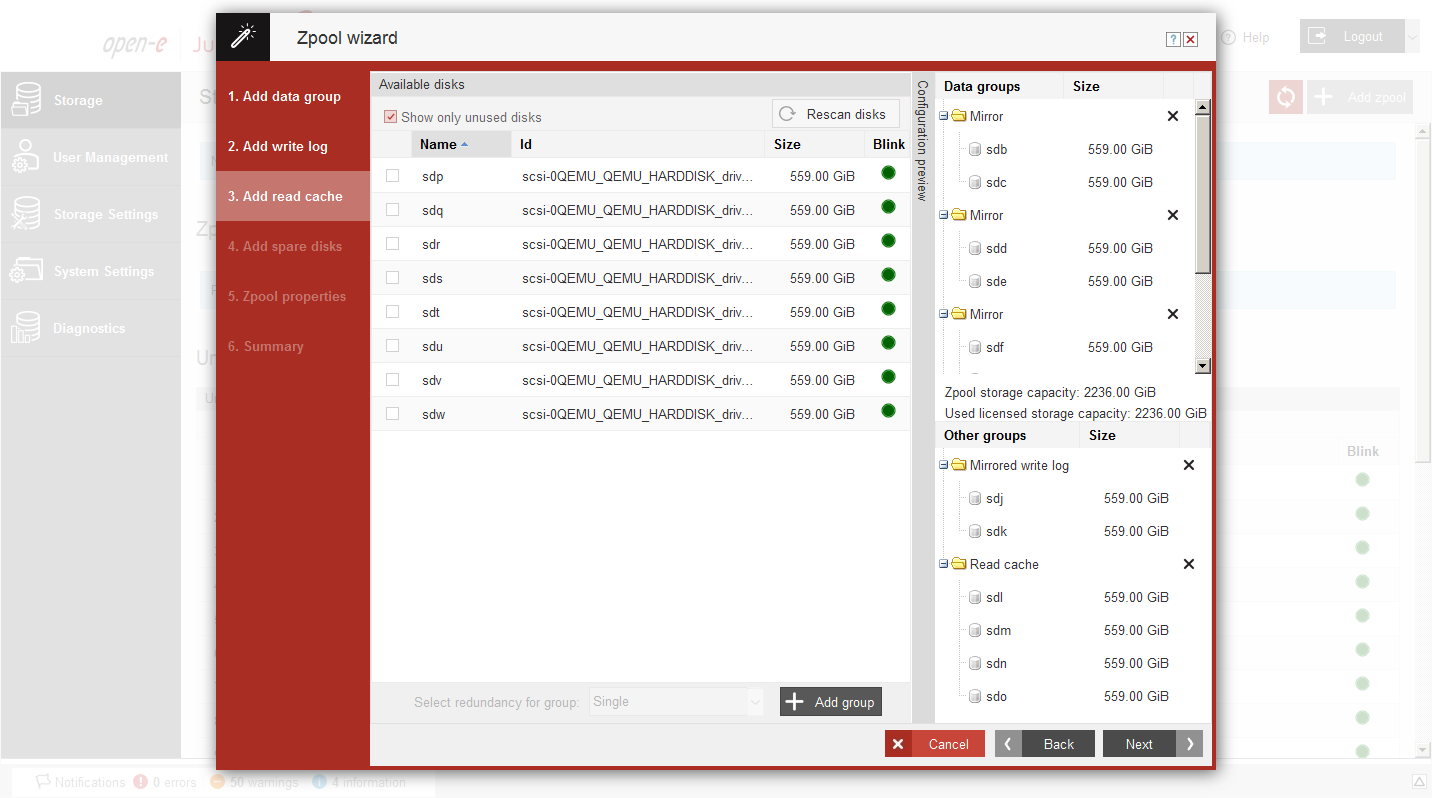The width and height of the screenshot is (1432, 798).
Task: Cancel the Zpool wizard
Action: point(935,744)
